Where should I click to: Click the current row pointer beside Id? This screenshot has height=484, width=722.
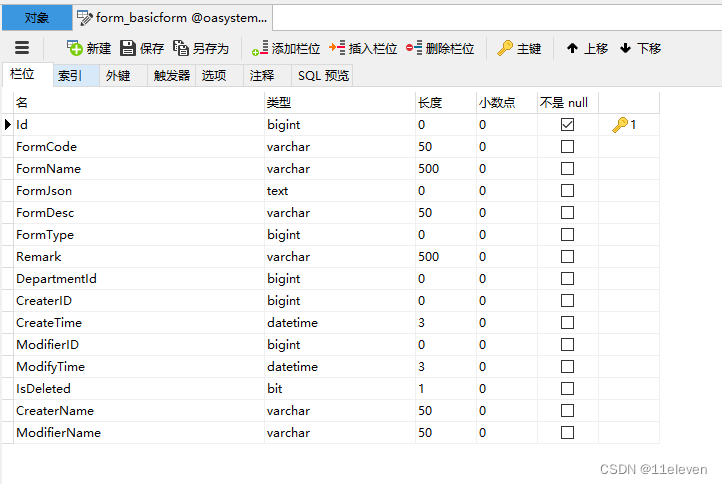pos(7,124)
